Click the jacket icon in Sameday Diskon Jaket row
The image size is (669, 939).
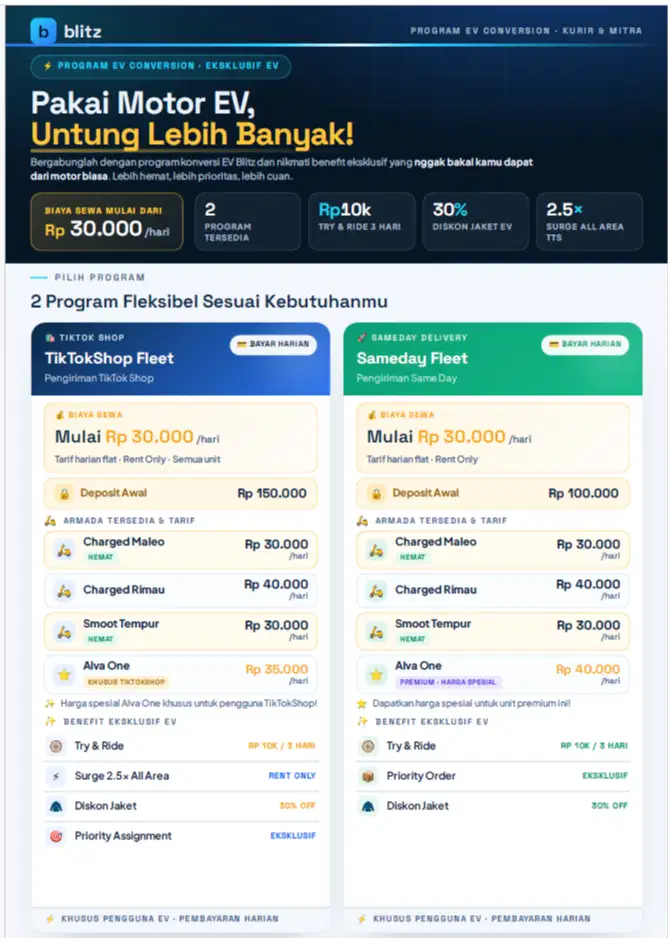pyautogui.click(x=368, y=806)
